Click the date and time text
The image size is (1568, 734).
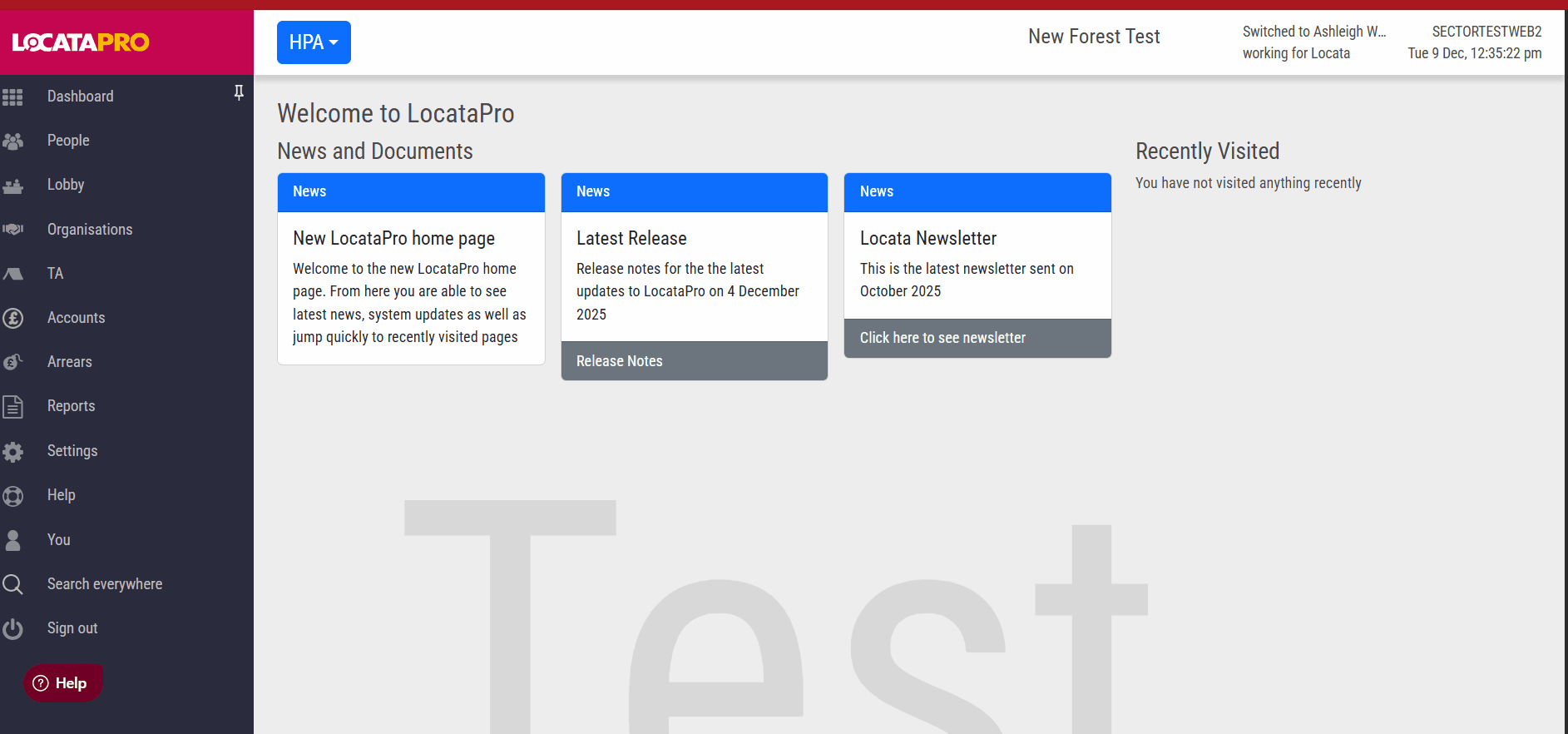[1474, 53]
